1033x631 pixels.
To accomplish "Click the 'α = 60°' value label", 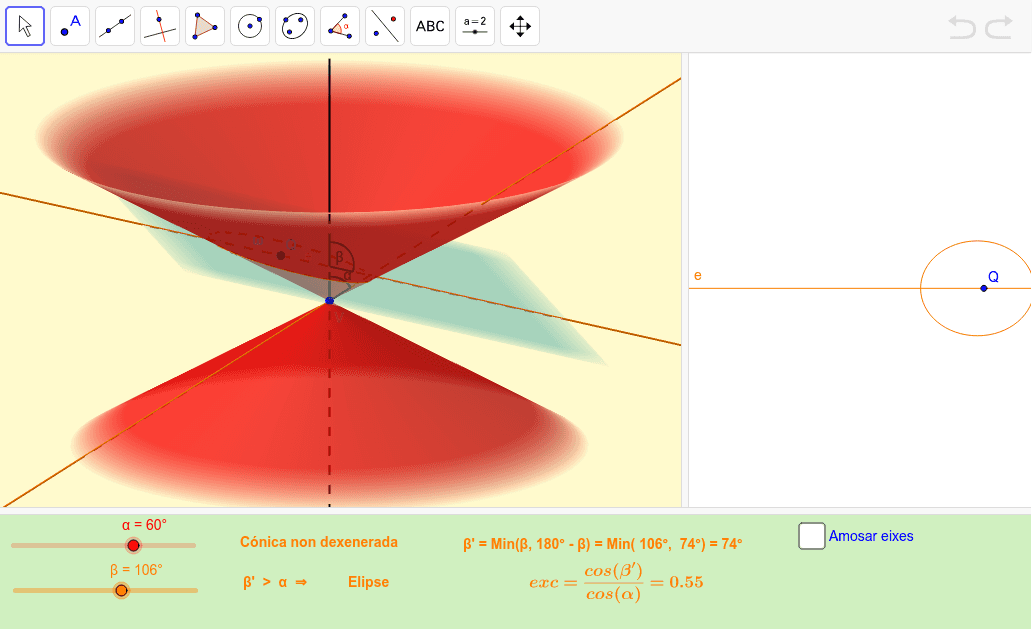I will click(x=144, y=525).
